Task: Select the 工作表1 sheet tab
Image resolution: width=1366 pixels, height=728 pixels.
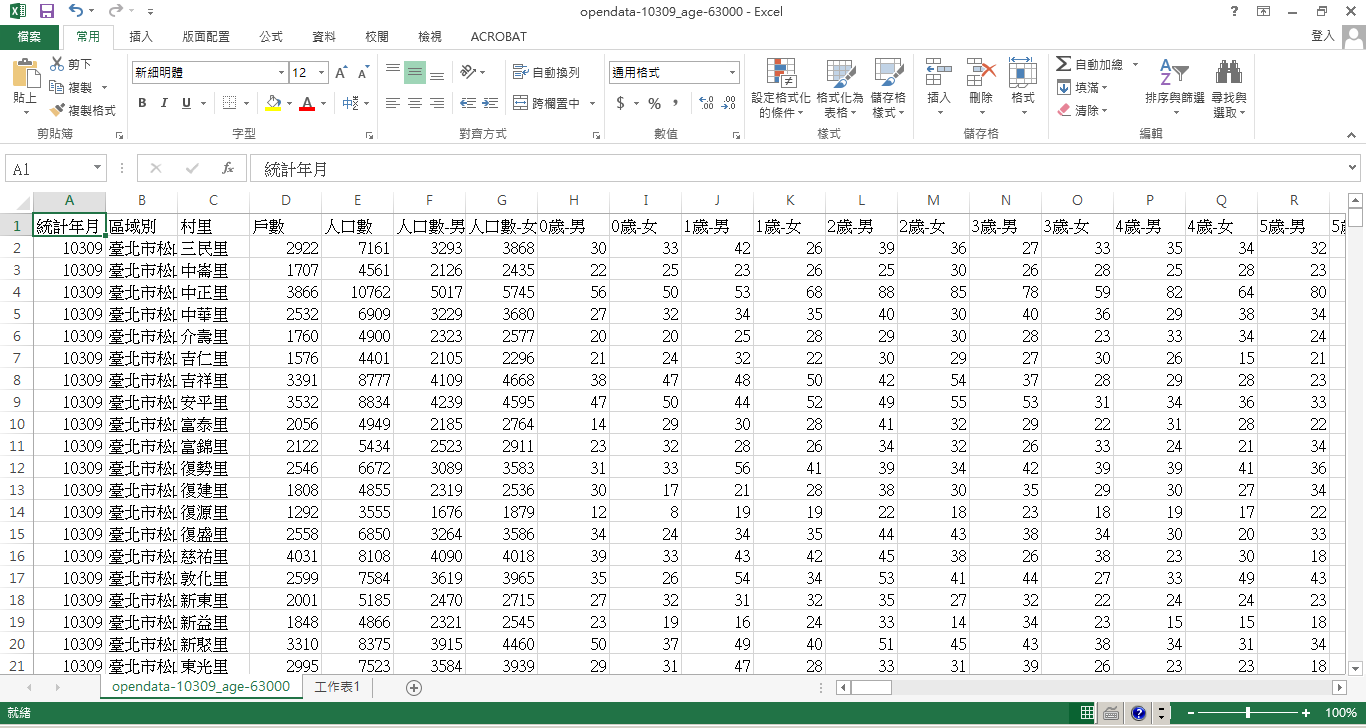Action: pos(336,687)
